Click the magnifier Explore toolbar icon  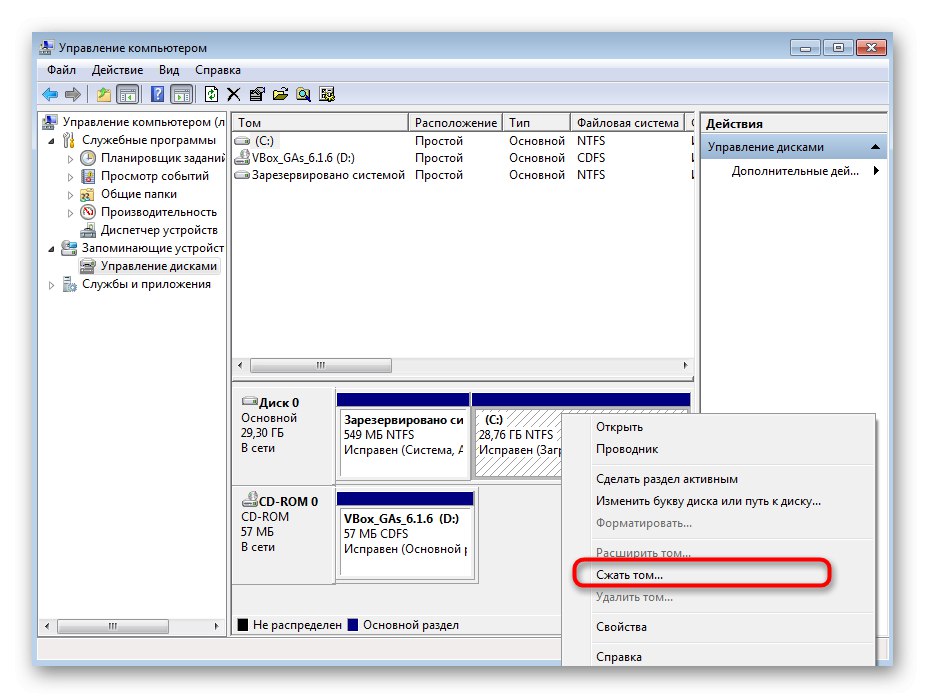pyautogui.click(x=303, y=94)
